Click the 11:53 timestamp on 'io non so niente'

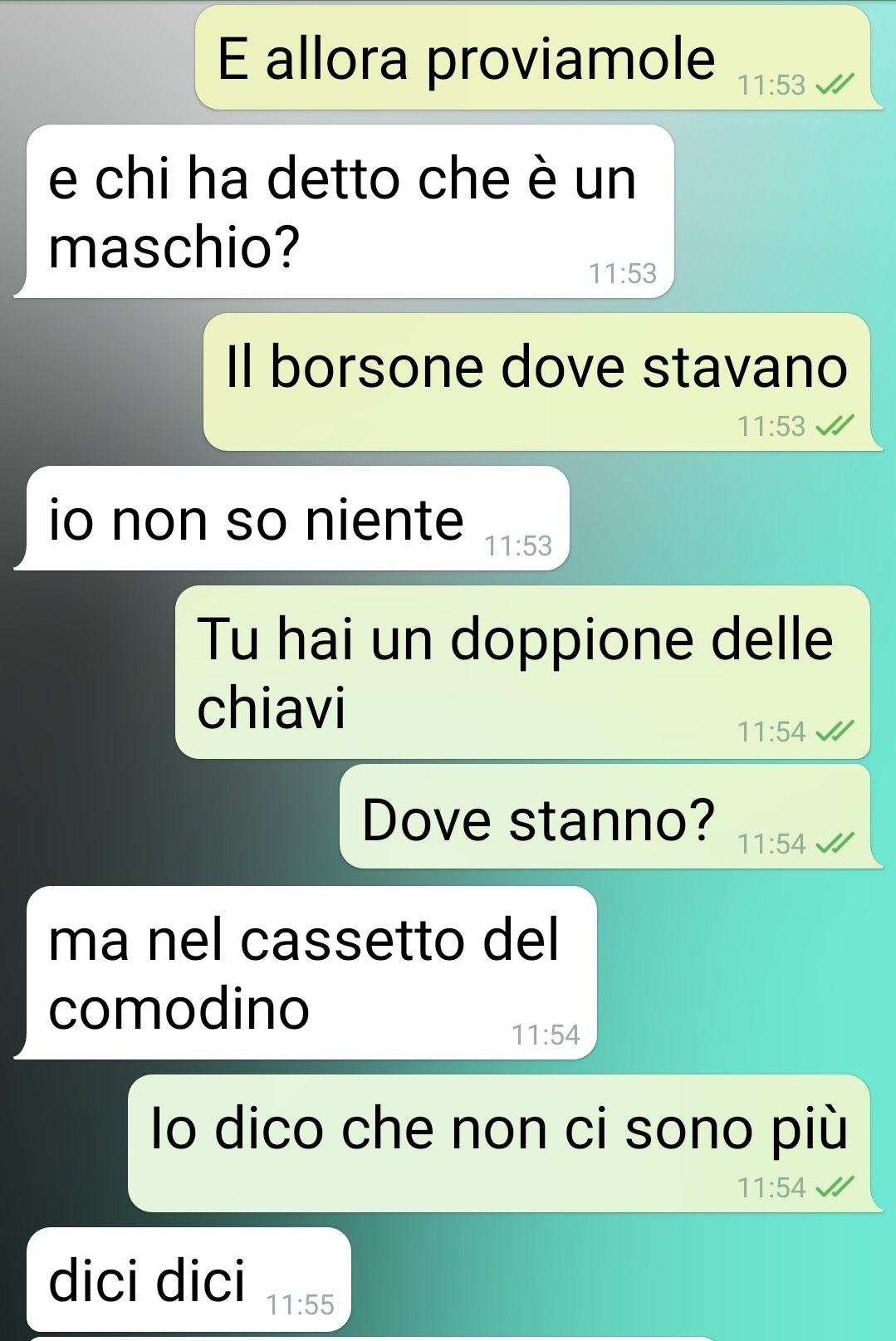(x=518, y=546)
